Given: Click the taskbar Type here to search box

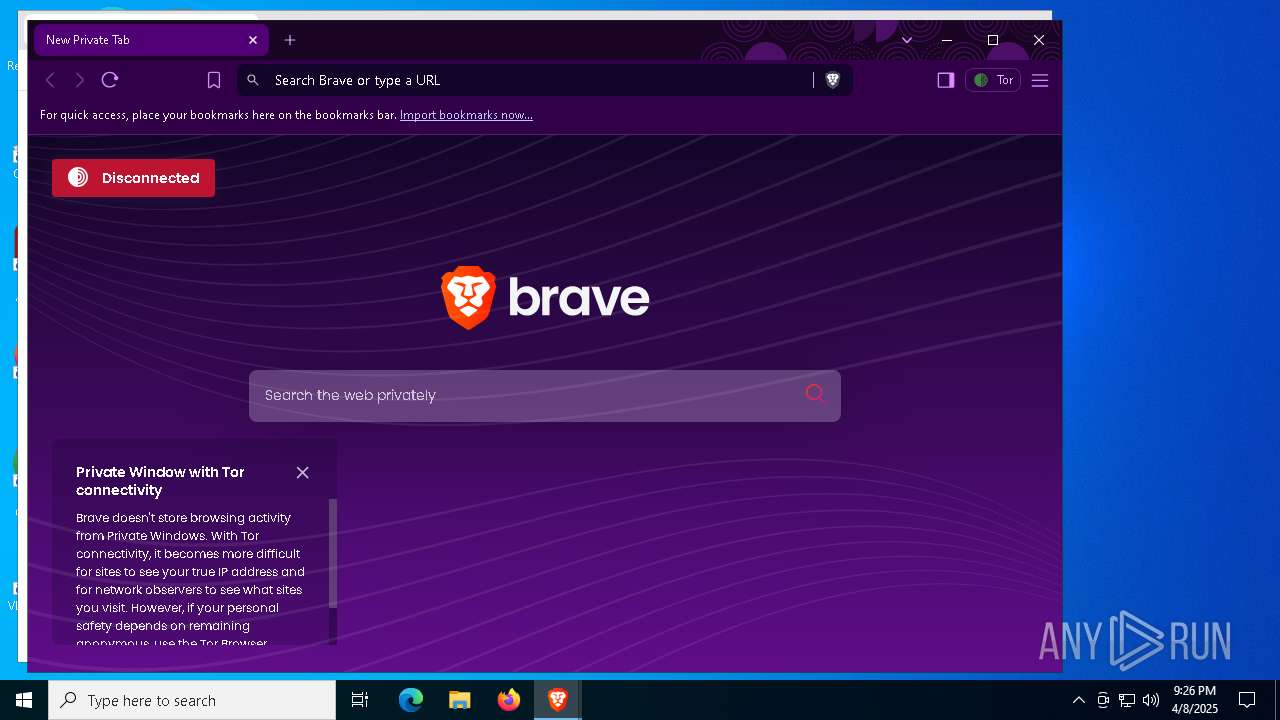Looking at the screenshot, I should [192, 700].
